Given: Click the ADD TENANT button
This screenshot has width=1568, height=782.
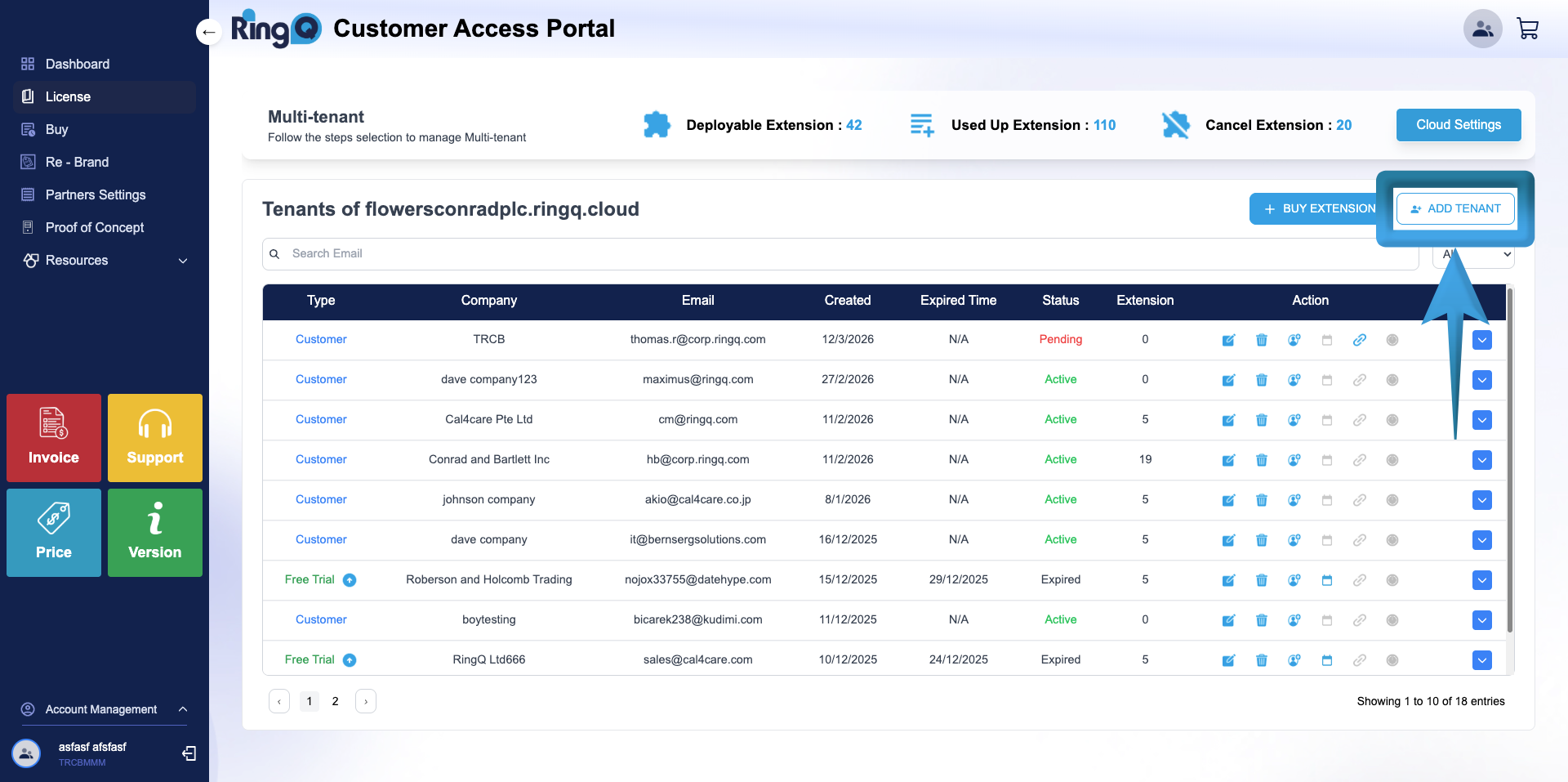Looking at the screenshot, I should [1454, 208].
